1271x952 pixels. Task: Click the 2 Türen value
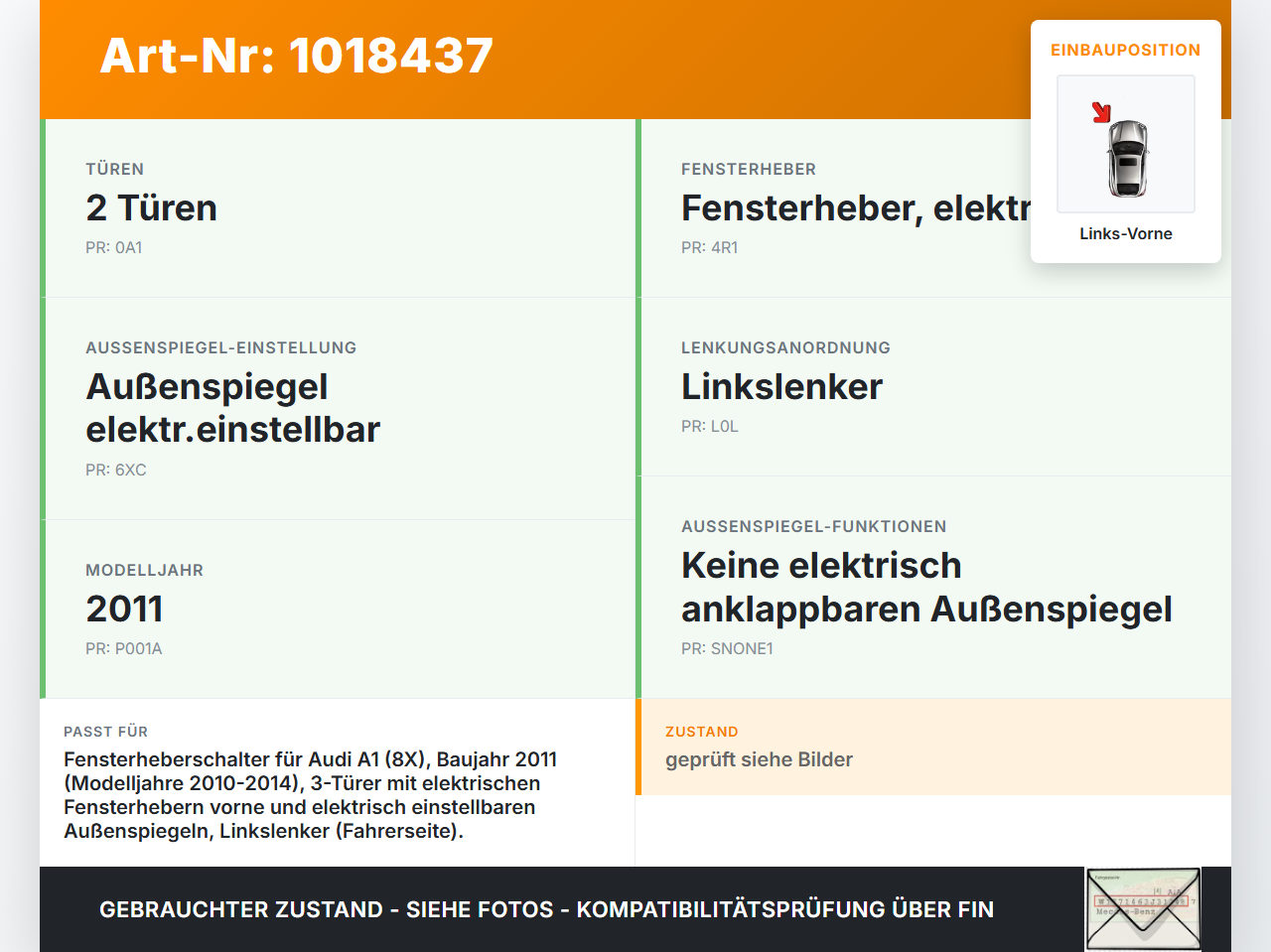pyautogui.click(x=151, y=207)
